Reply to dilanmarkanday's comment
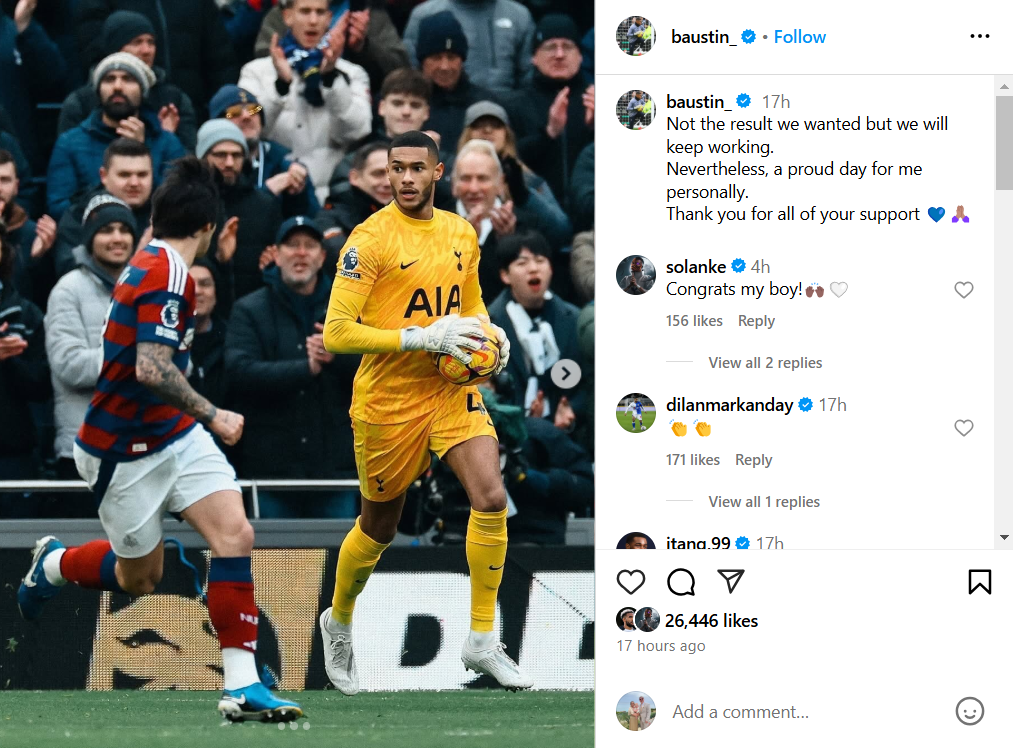 [x=753, y=459]
